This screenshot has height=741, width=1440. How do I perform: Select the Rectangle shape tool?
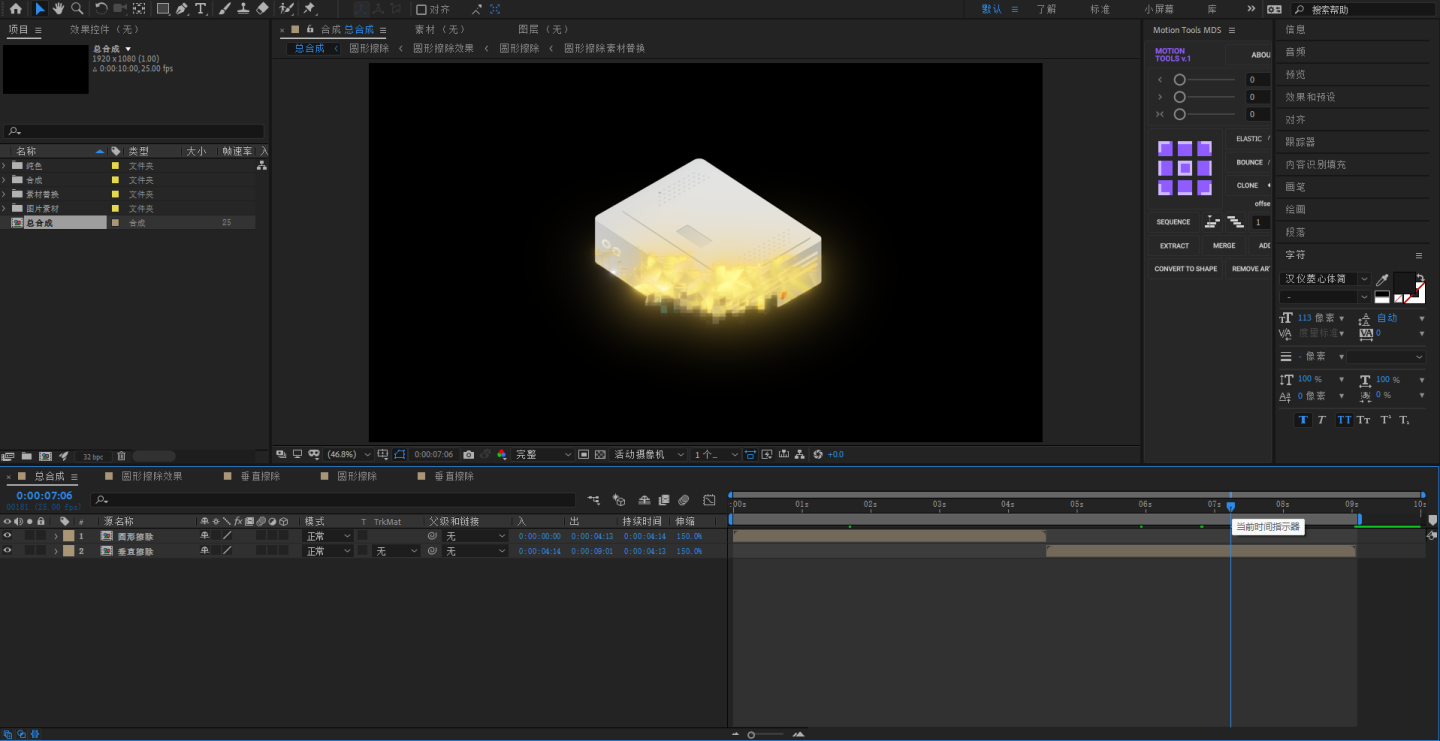(163, 8)
